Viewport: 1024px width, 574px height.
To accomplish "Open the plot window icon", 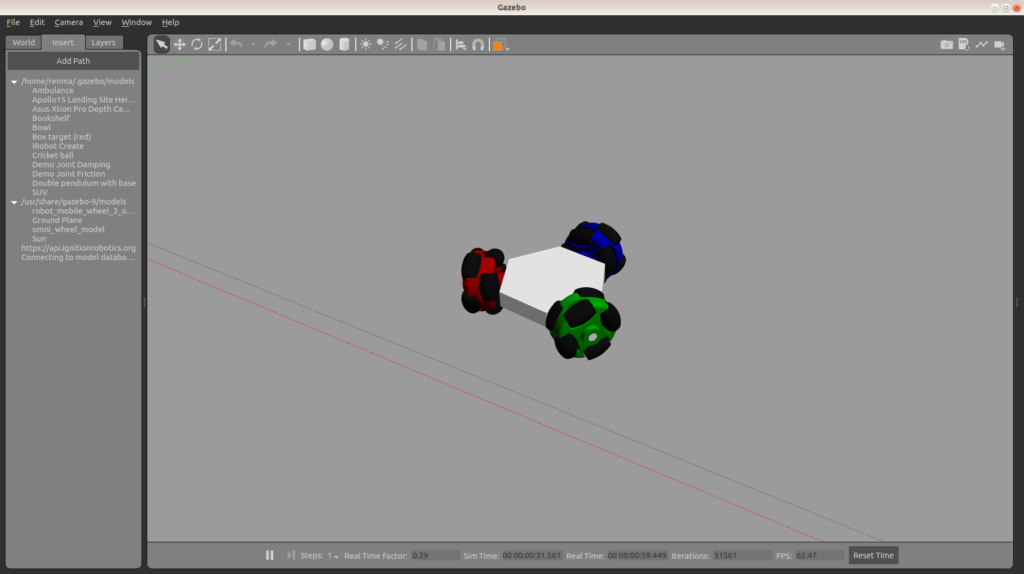I will coord(982,44).
